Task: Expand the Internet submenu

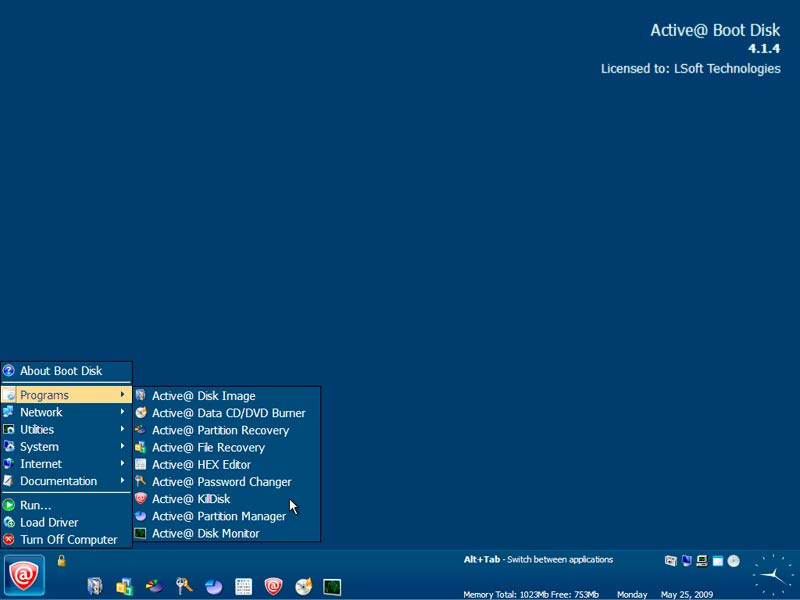Action: 66,464
